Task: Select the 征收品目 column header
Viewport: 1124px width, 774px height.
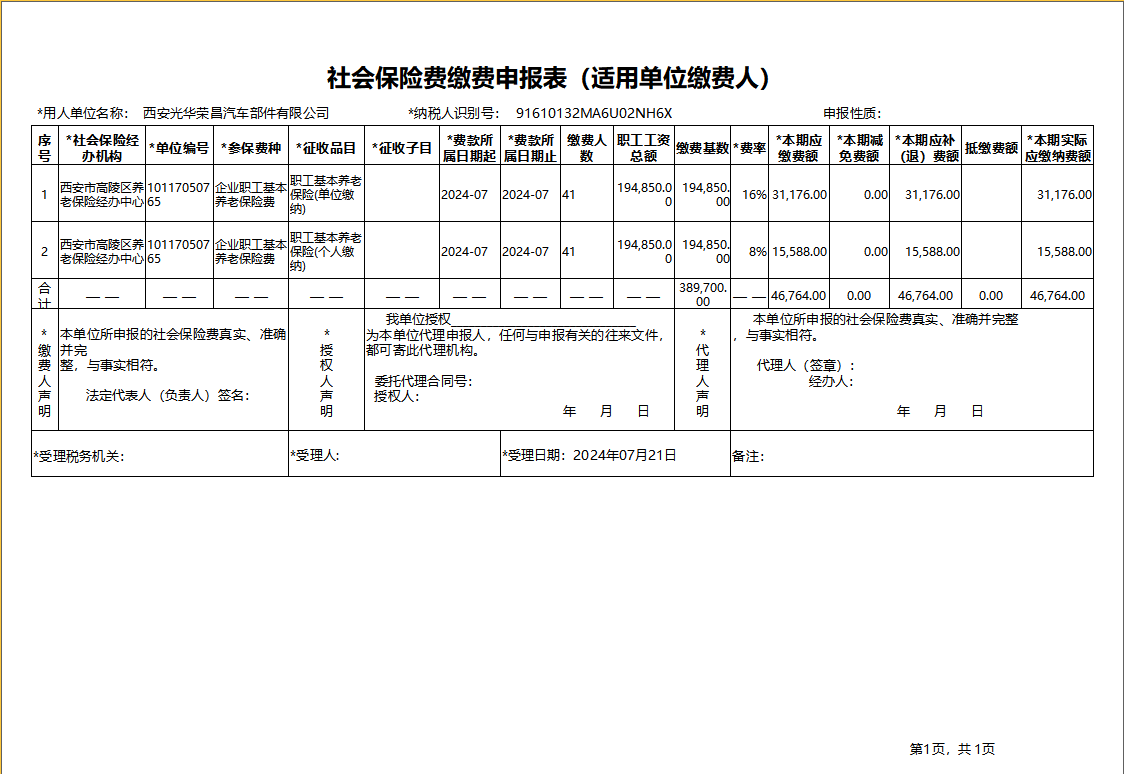Action: [x=326, y=148]
